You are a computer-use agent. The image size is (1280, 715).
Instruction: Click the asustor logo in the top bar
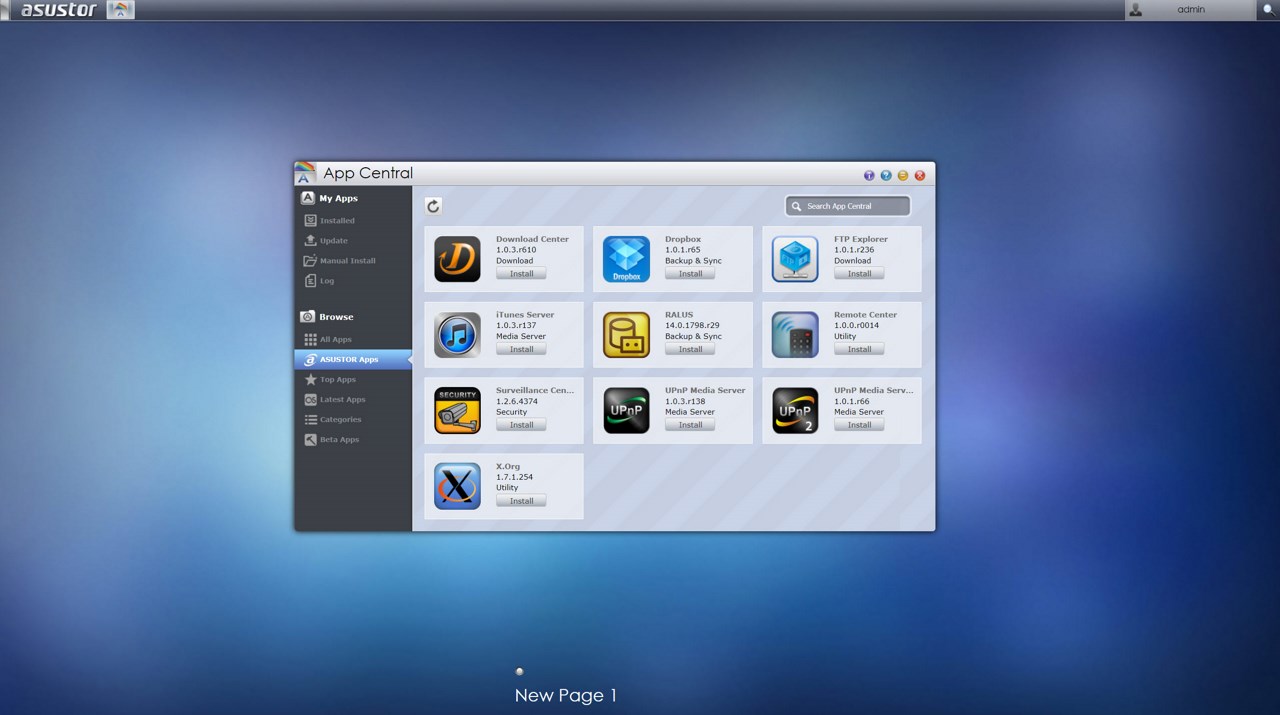tap(59, 10)
